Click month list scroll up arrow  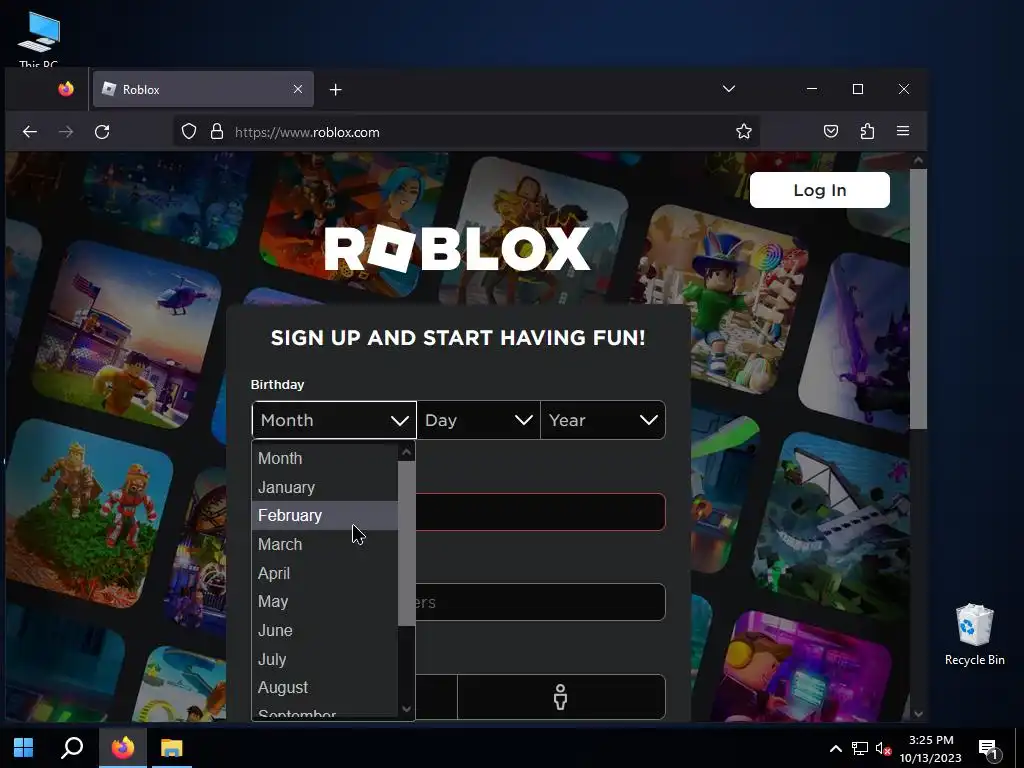coord(406,452)
